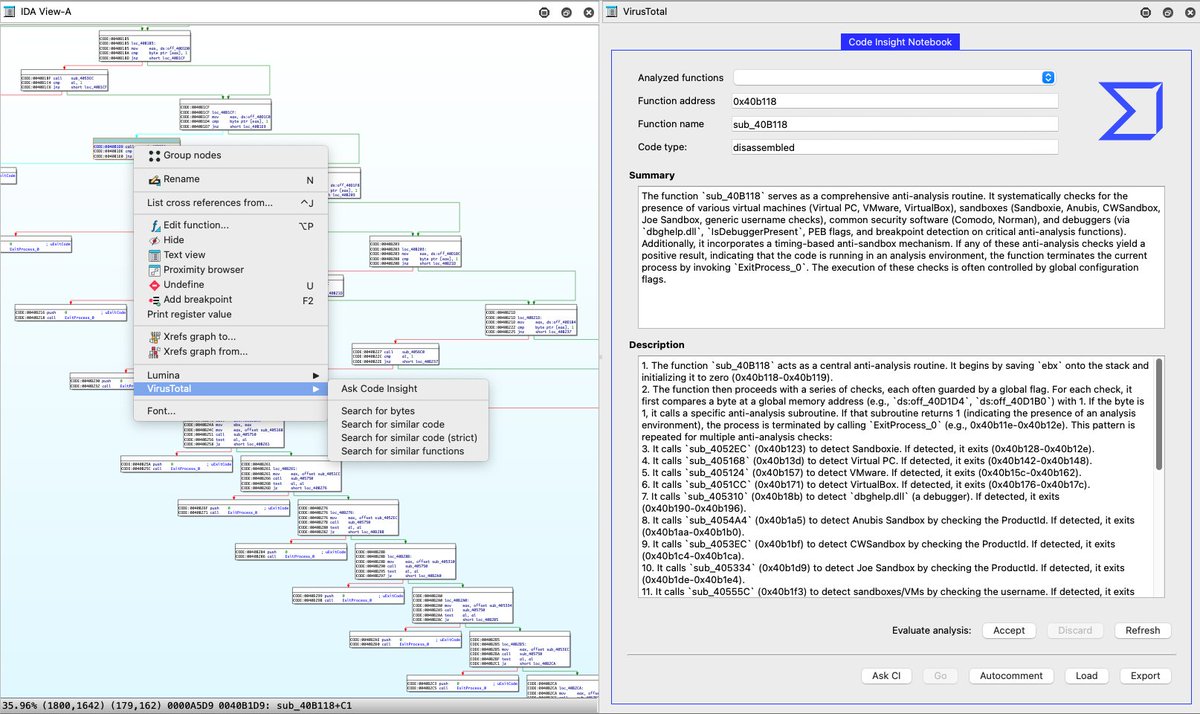The height and width of the screenshot is (714, 1200).
Task: Choose Print register value
Action: pyautogui.click(x=231, y=314)
